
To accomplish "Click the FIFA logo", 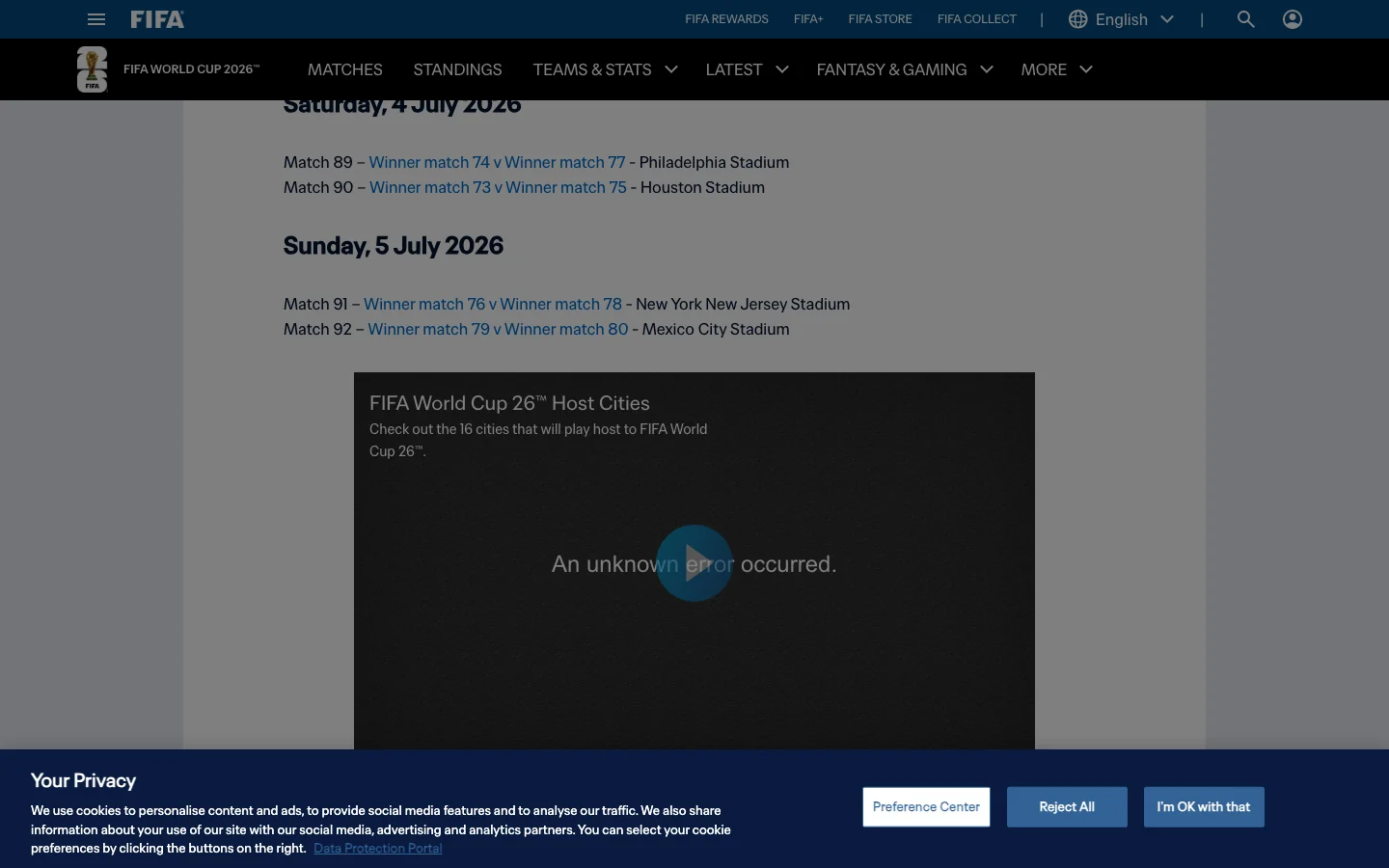I will pyautogui.click(x=157, y=19).
